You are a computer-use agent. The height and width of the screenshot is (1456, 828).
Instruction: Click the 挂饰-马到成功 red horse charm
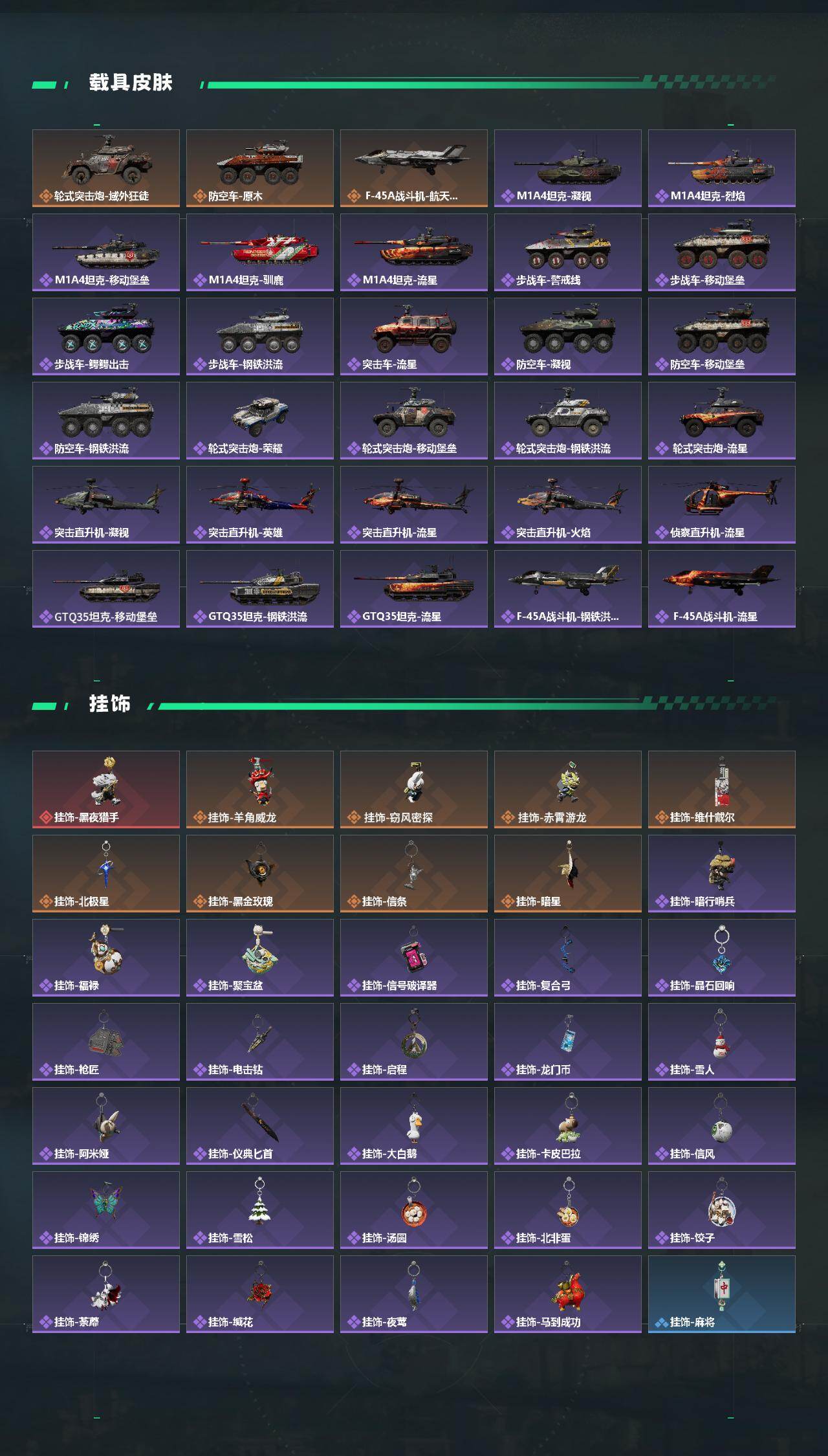(568, 1294)
